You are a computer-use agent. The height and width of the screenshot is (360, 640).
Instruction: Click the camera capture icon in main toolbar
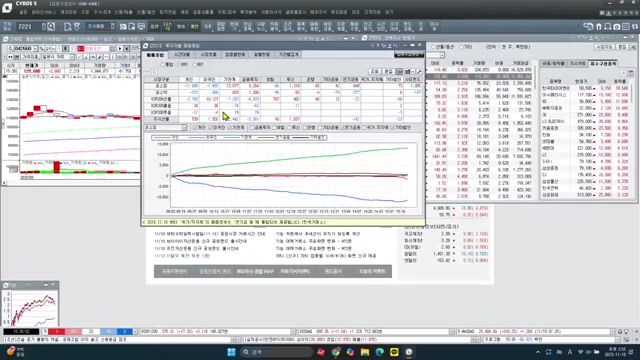[x=123, y=27]
